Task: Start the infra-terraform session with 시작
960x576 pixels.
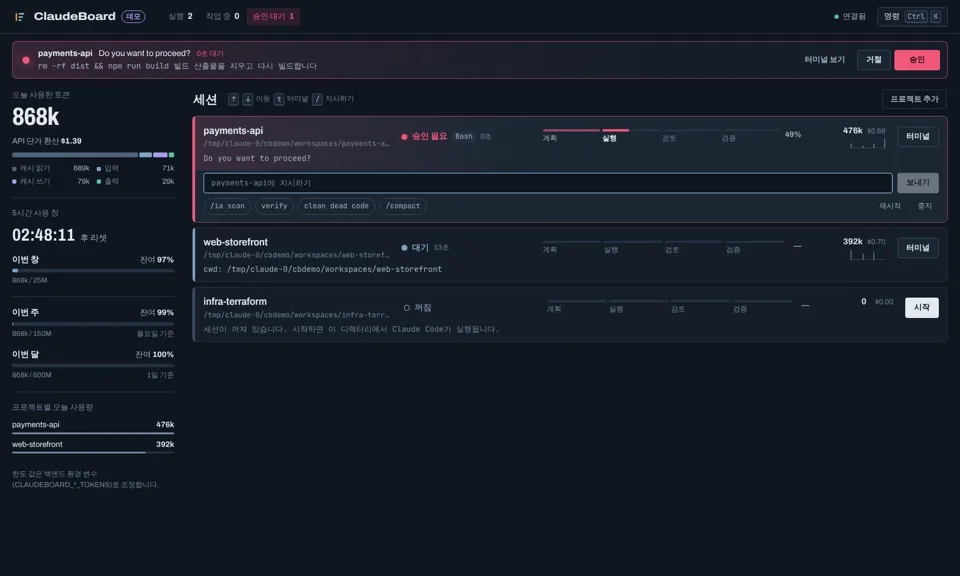Action: point(921,308)
